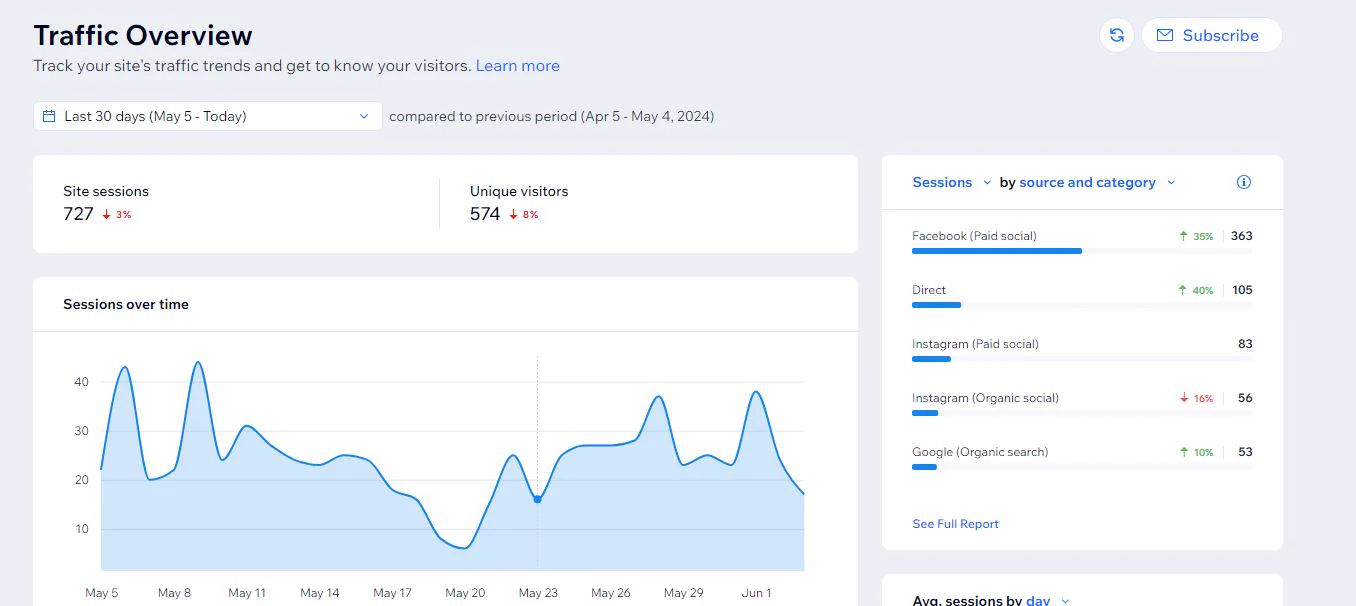Open the Last 30 days date range dropdown
Image resolution: width=1356 pixels, height=606 pixels.
click(x=208, y=116)
